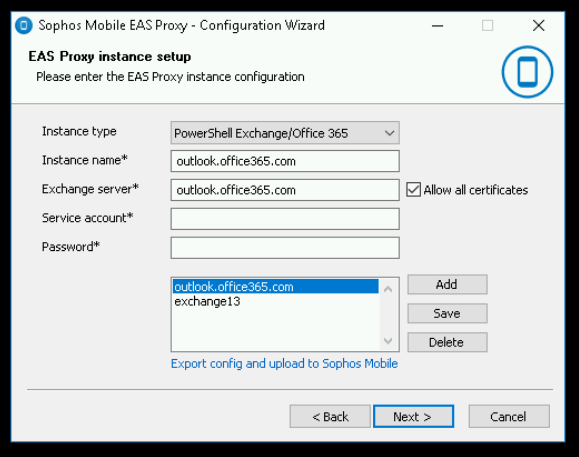Image resolution: width=579 pixels, height=457 pixels.
Task: Click the Save button
Action: click(x=447, y=313)
